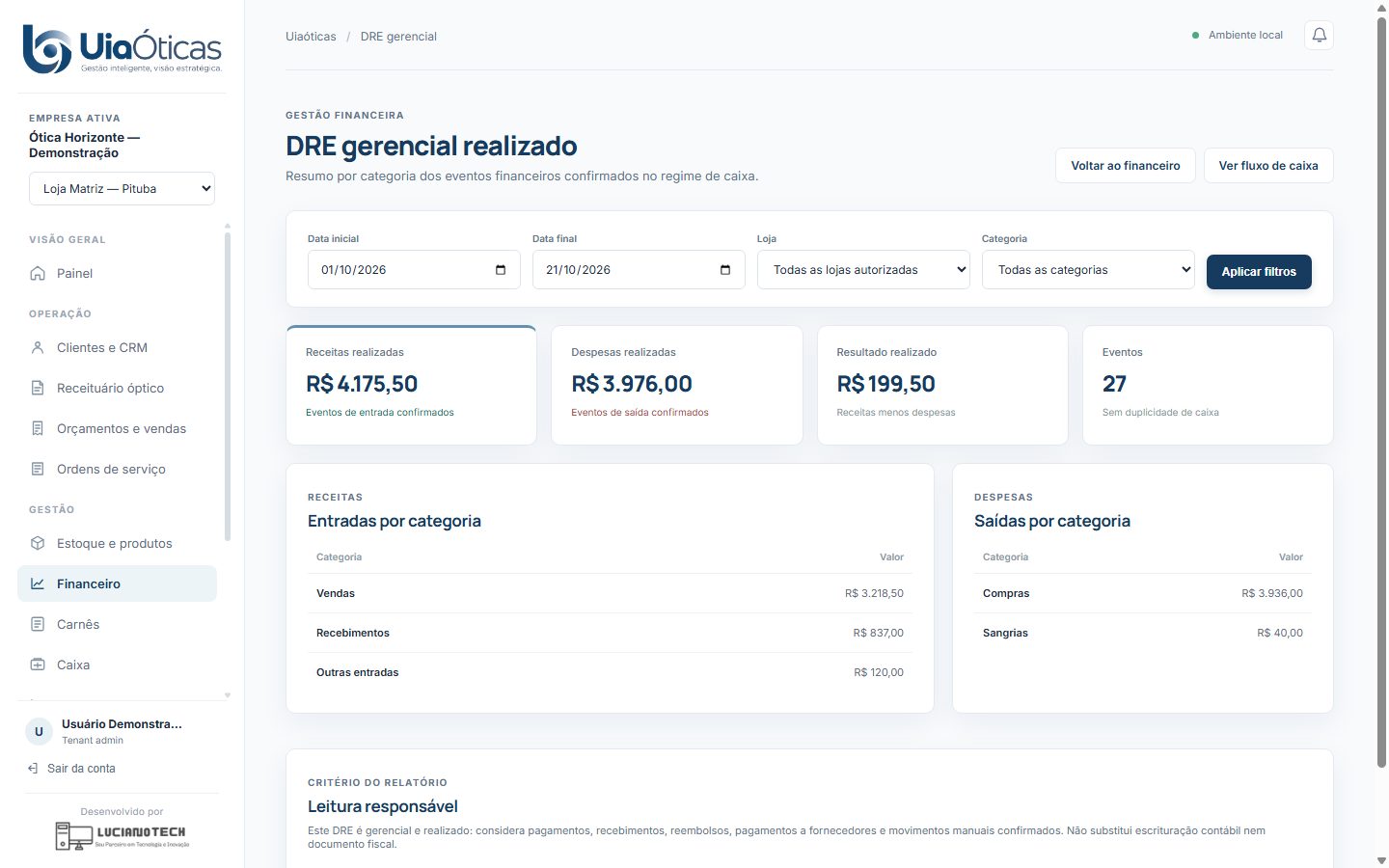Click the UiaÓticas logo

(x=123, y=49)
